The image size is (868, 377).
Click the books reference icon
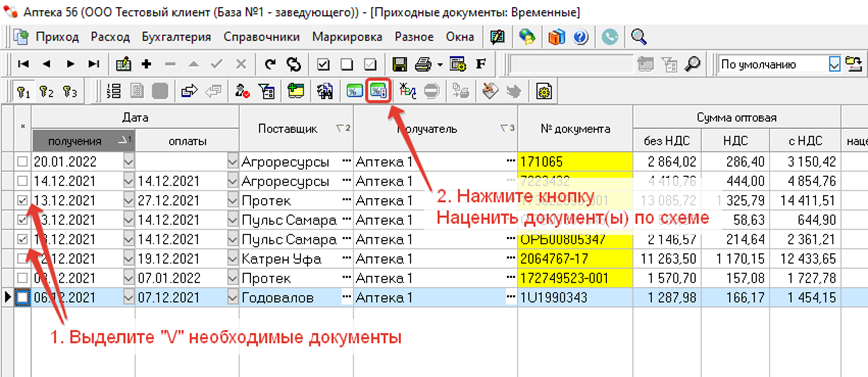point(557,37)
